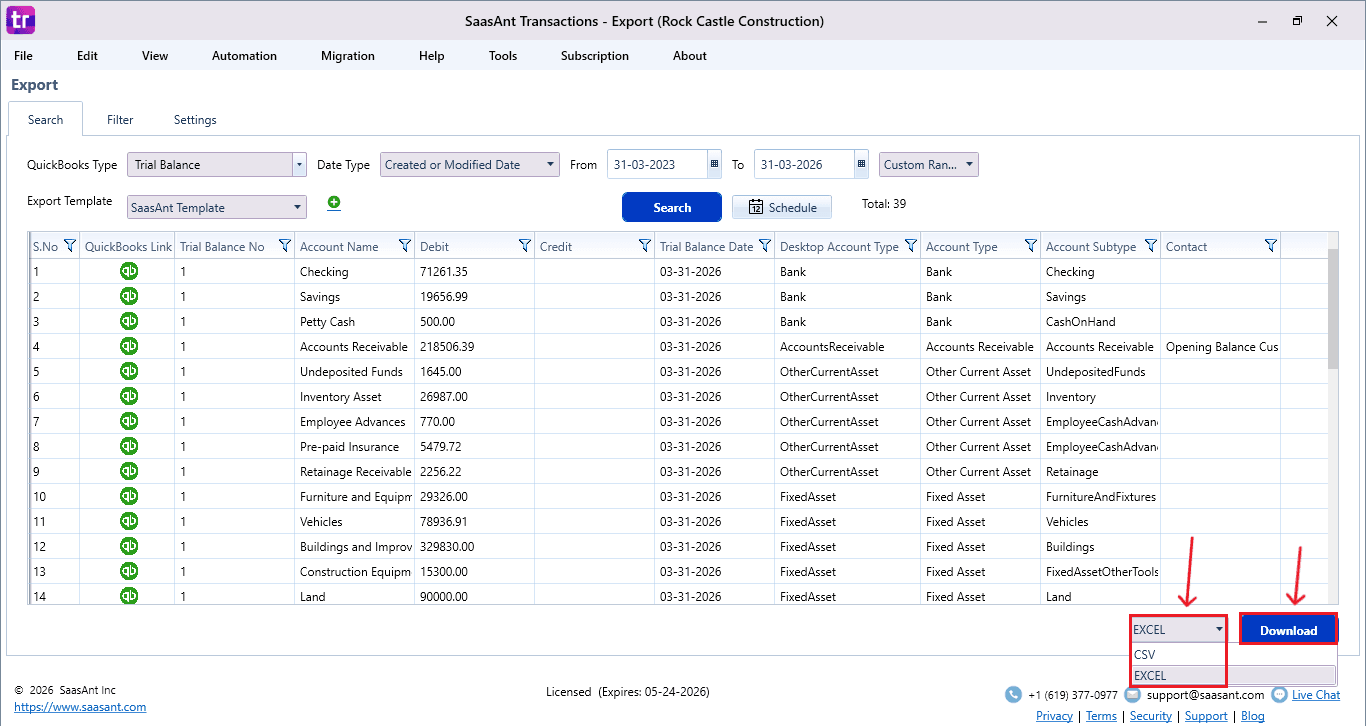Screen dimensions: 1366x726
Task: Click the filter icon on Debit column
Action: 523,245
